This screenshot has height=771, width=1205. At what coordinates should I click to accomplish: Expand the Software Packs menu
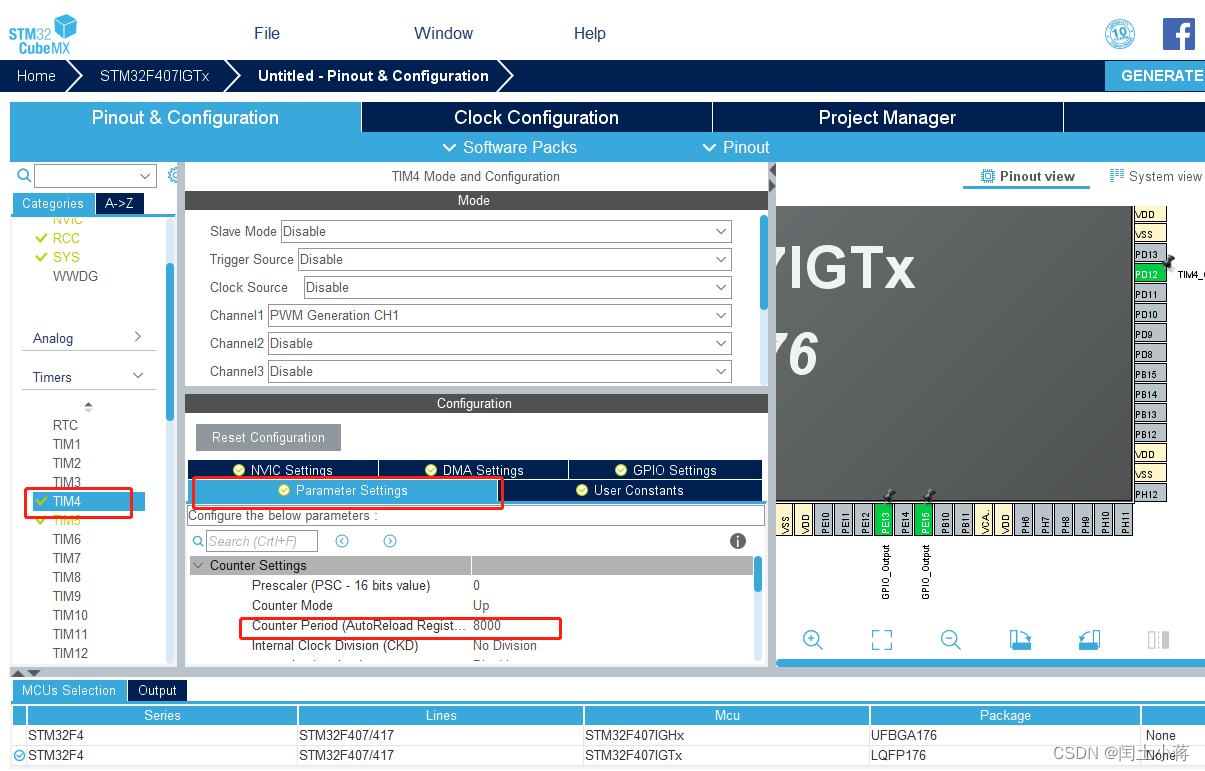pyautogui.click(x=510, y=147)
